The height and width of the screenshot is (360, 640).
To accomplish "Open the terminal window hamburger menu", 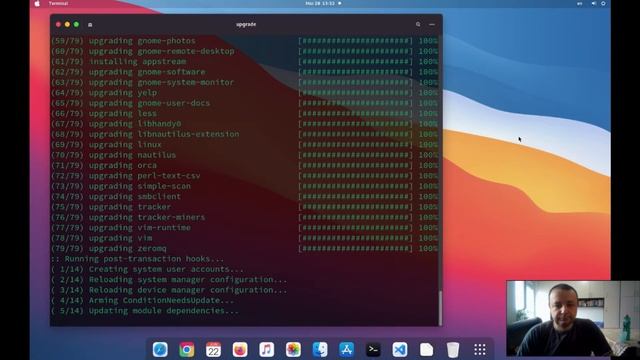I will click(x=432, y=24).
